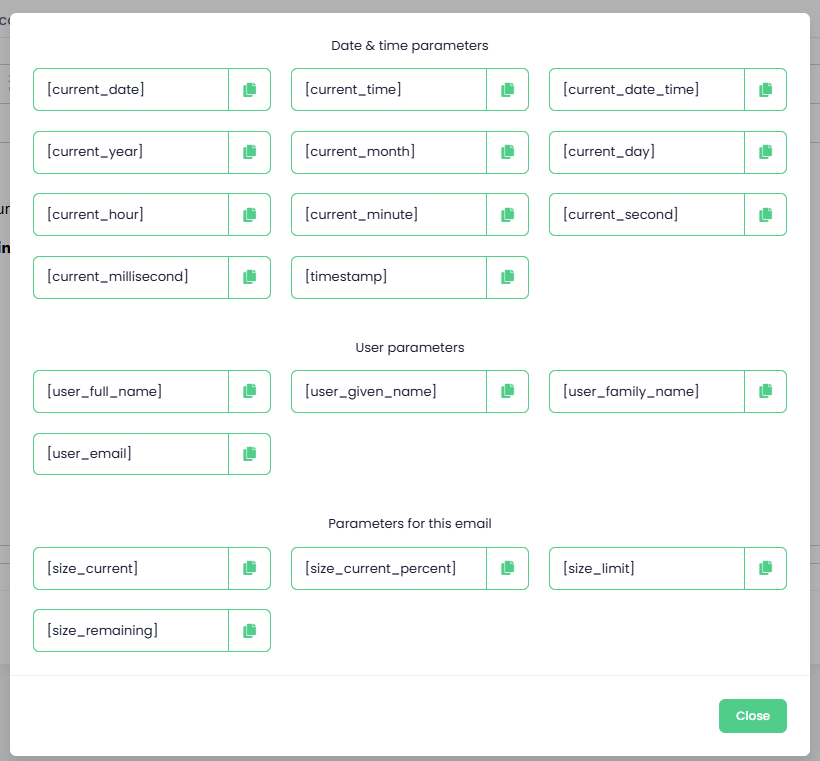Copy the [current_month] parameter
The height and width of the screenshot is (761, 820).
507,152
